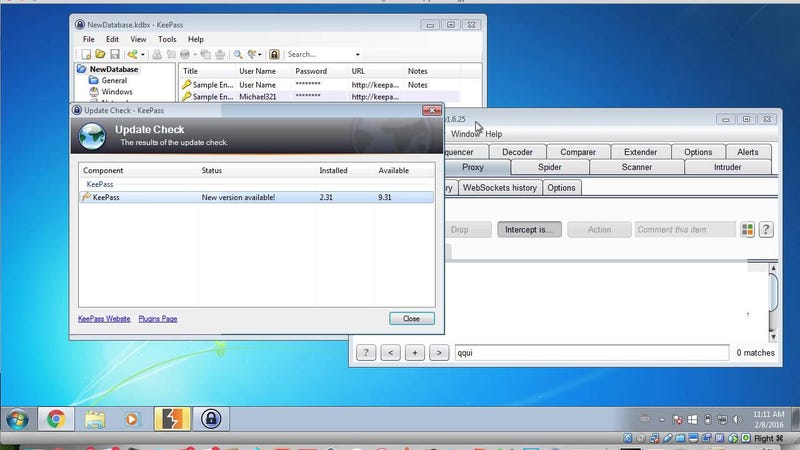This screenshot has width=800, height=450.
Task: Open the WebSockets history sub-tab
Action: click(x=499, y=188)
